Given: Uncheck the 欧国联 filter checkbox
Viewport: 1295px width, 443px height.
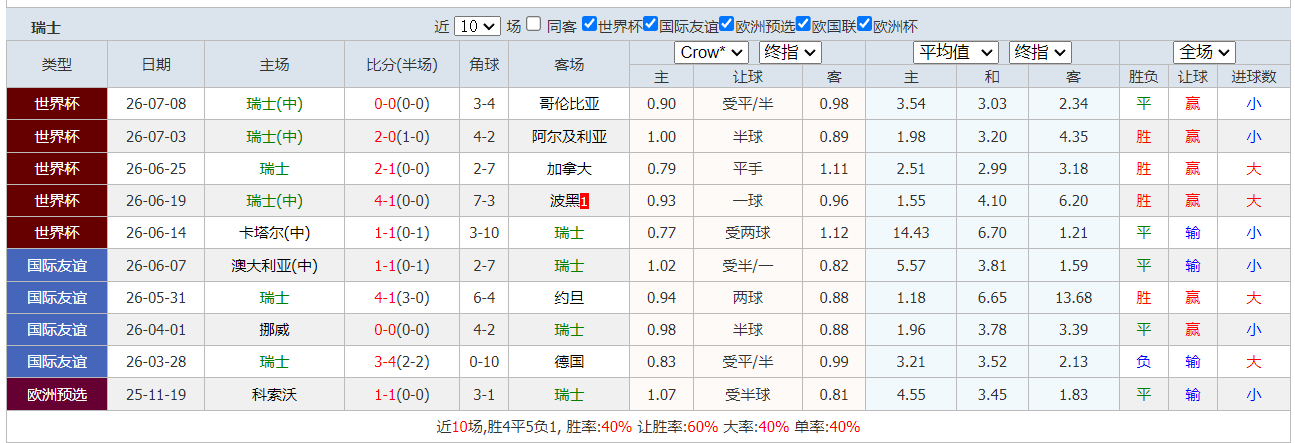Looking at the screenshot, I should (x=803, y=25).
